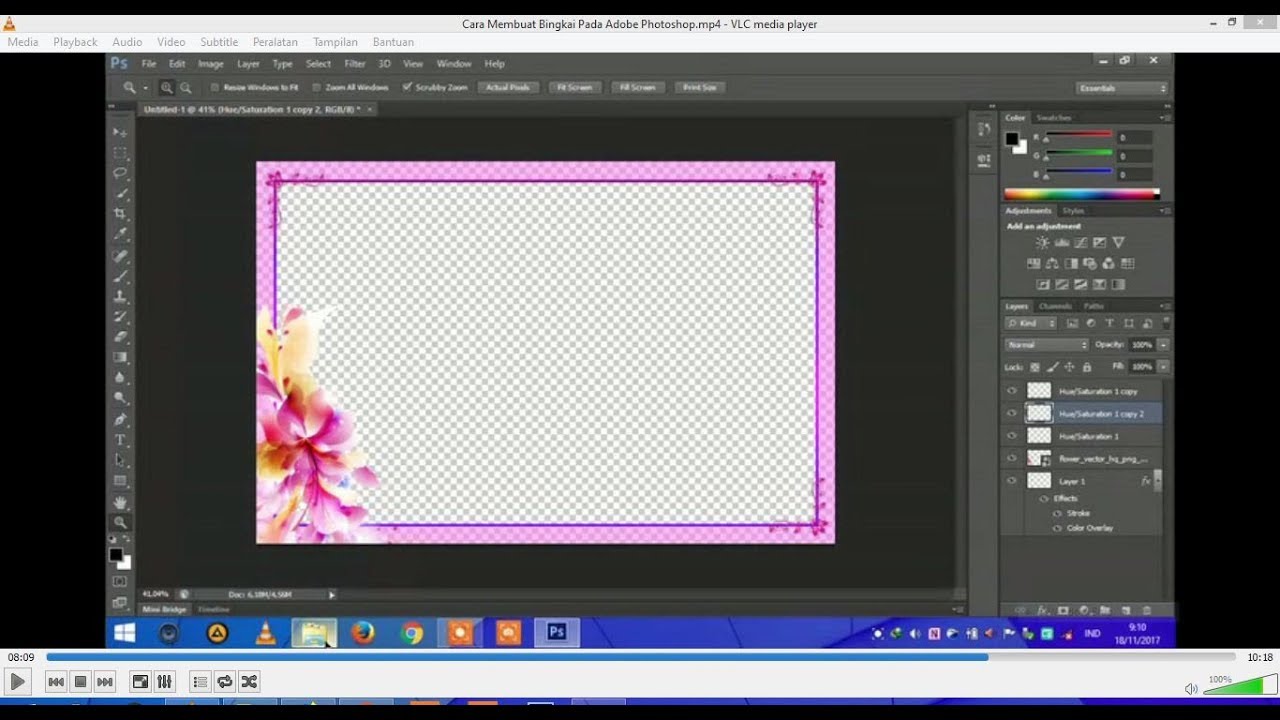
Task: Skip to next media in VLC
Action: click(105, 682)
